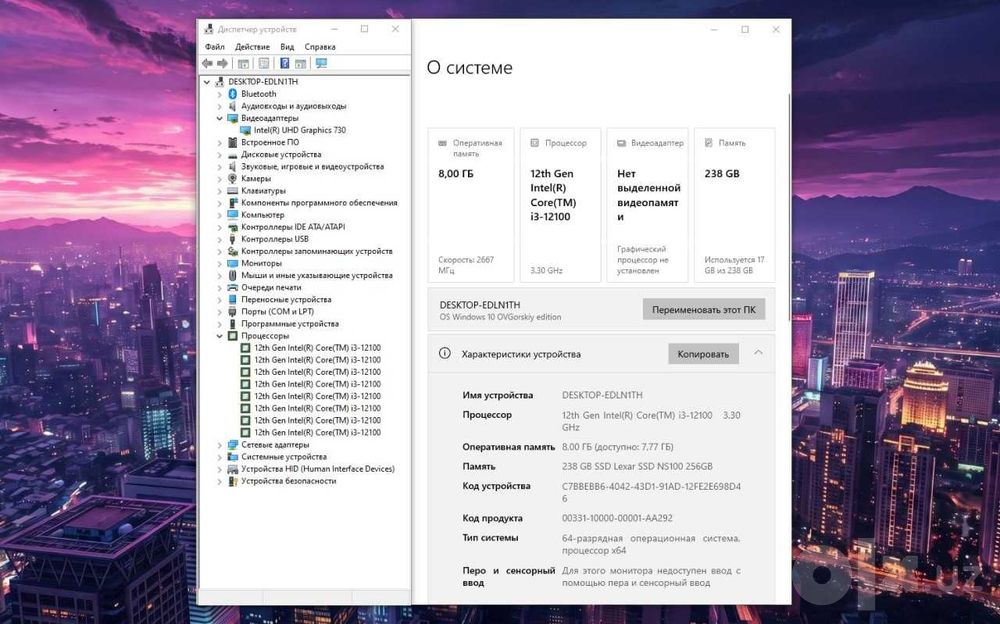Image resolution: width=1000 pixels, height=624 pixels.
Task: Click the Аудиовходы и аудиовыходы speaker icon
Action: (233, 106)
